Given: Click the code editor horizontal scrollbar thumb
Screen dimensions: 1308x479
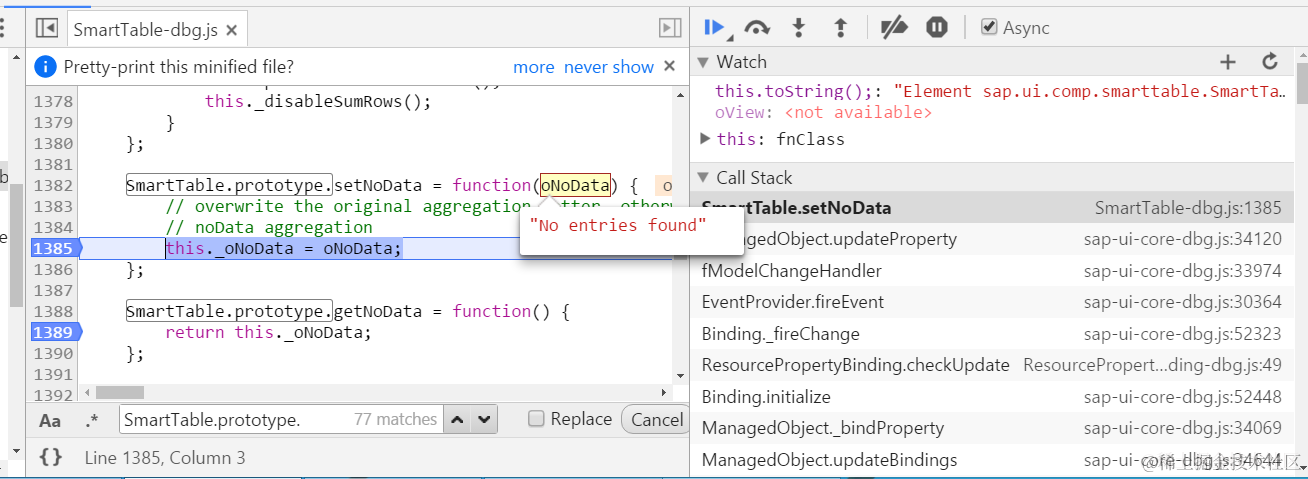Looking at the screenshot, I should (x=120, y=393).
